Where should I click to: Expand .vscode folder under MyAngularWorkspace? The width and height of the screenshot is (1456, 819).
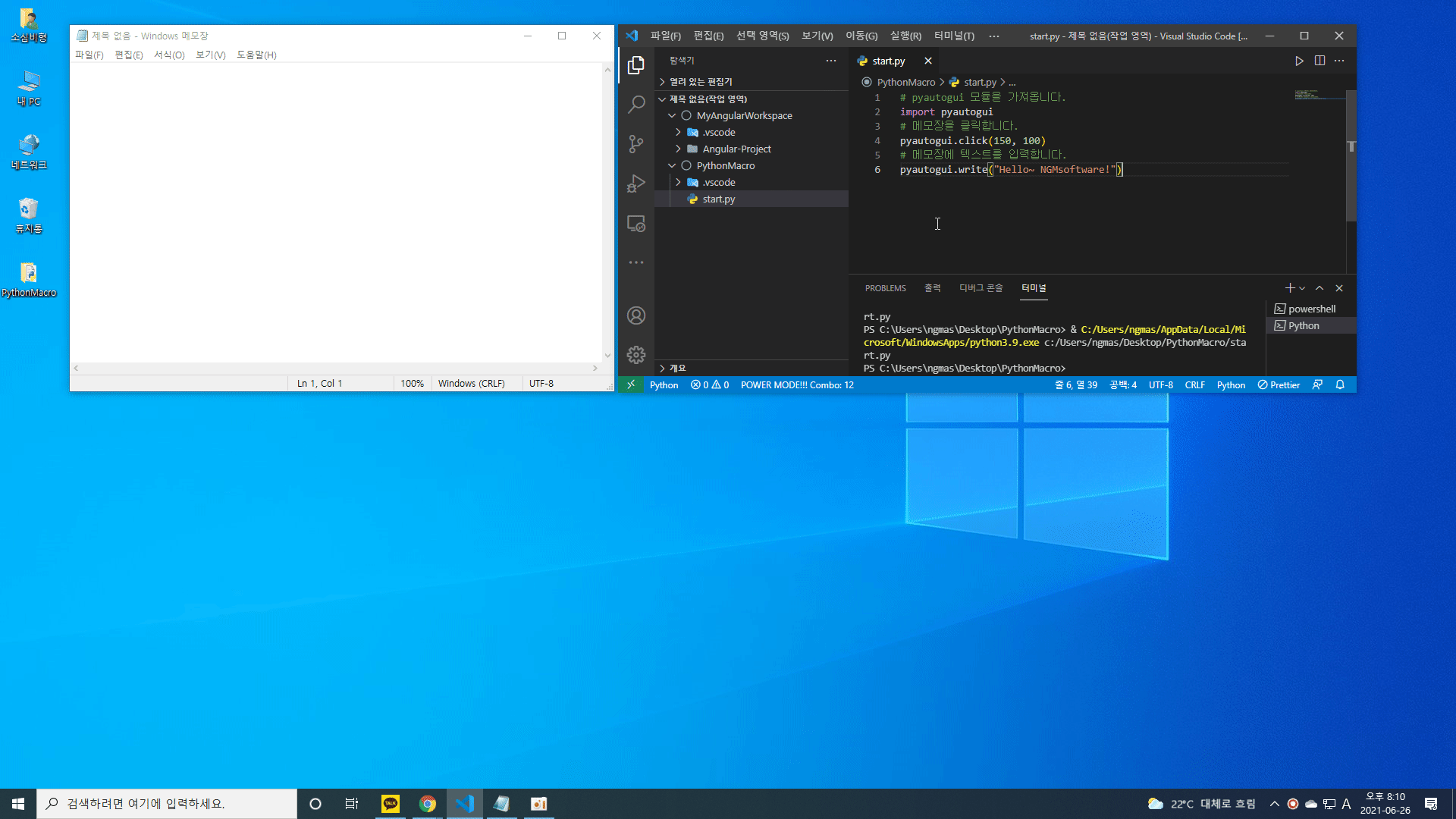(751, 133)
